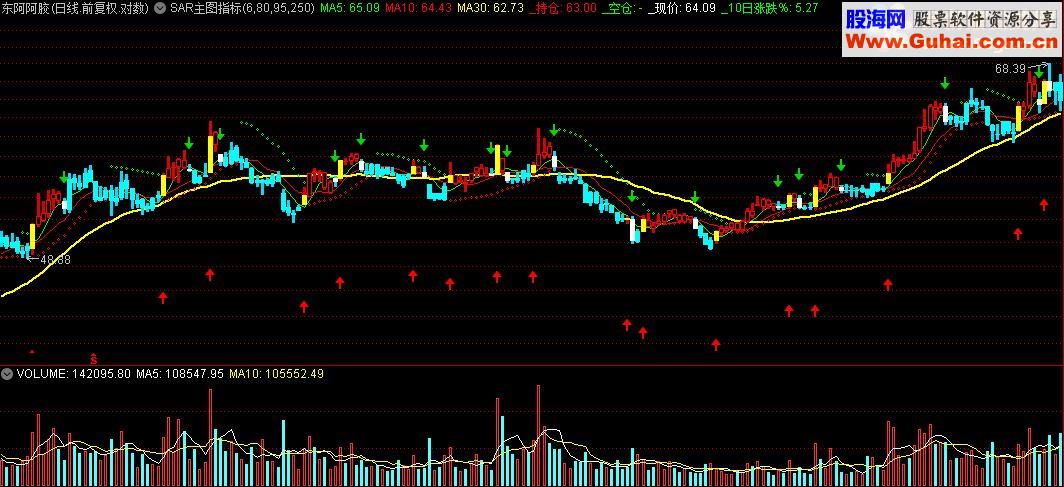Click the volume MA5: 108547.95 value
This screenshot has width=1064, height=487.
180,374
